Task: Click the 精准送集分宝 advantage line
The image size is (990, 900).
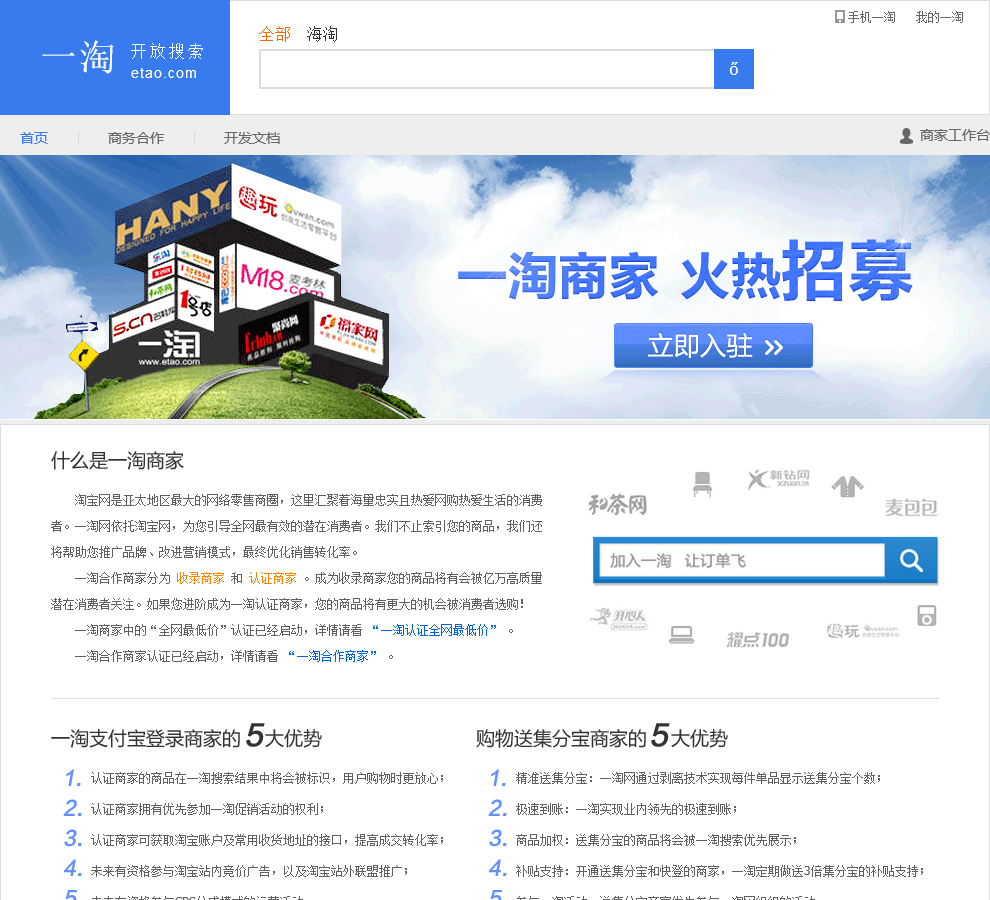Action: click(698, 778)
